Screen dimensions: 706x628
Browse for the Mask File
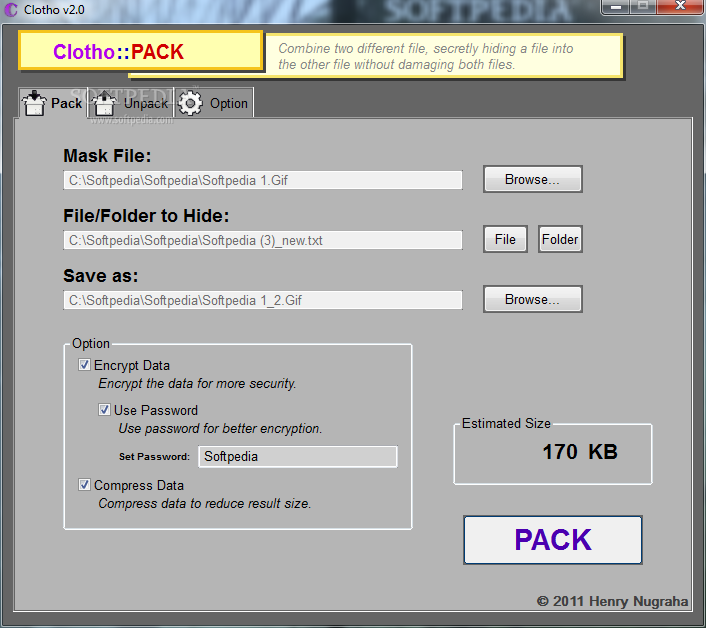pos(533,179)
